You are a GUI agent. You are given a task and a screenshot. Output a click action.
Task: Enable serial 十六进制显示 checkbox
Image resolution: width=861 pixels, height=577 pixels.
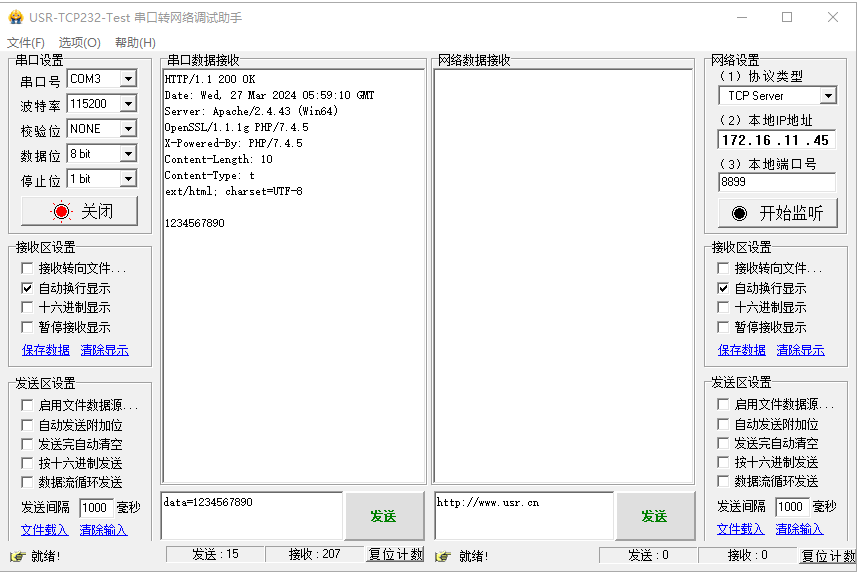[x=27, y=307]
